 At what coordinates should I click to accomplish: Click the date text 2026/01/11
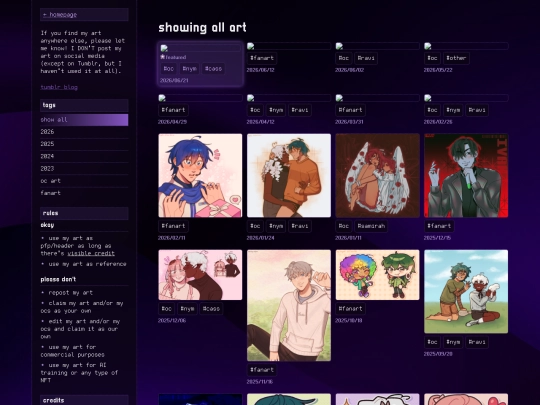[x=348, y=238]
